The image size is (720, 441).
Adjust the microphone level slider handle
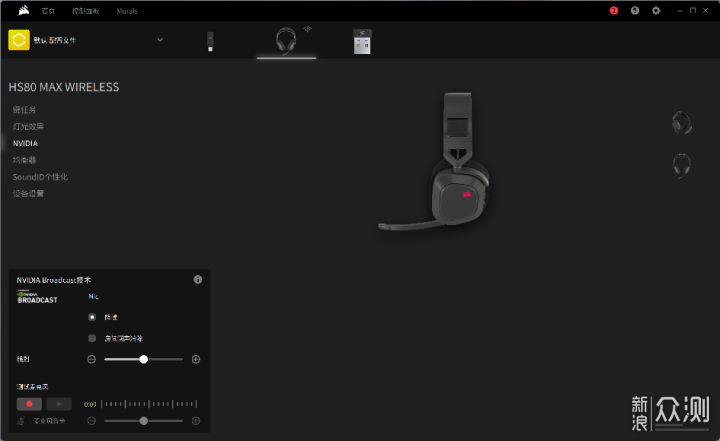(x=144, y=421)
